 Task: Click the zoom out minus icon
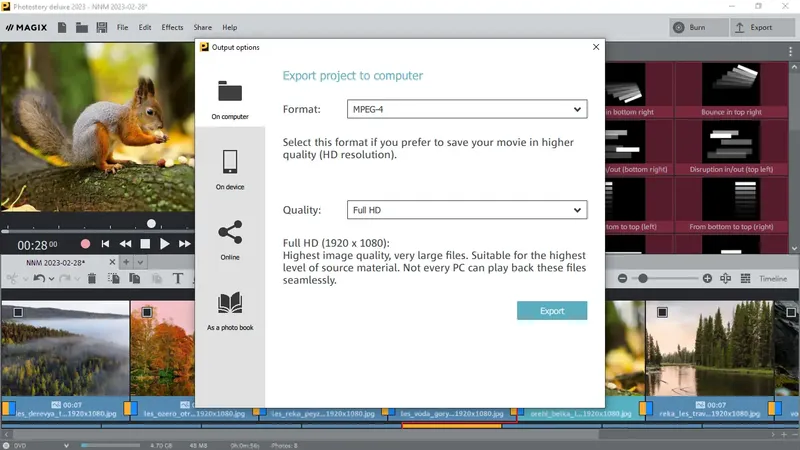(x=622, y=278)
